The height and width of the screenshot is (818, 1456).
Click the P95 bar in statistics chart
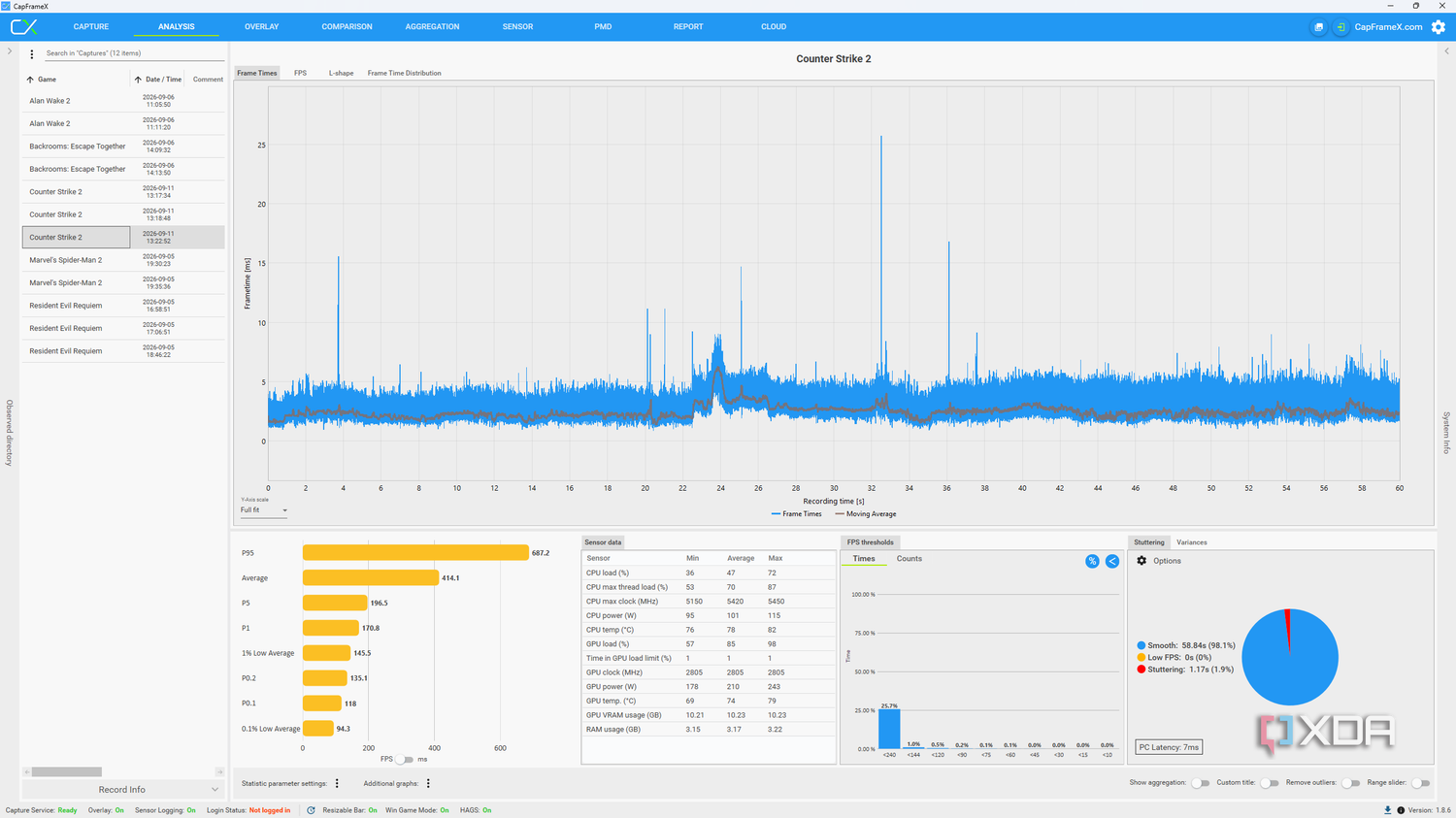tap(415, 553)
